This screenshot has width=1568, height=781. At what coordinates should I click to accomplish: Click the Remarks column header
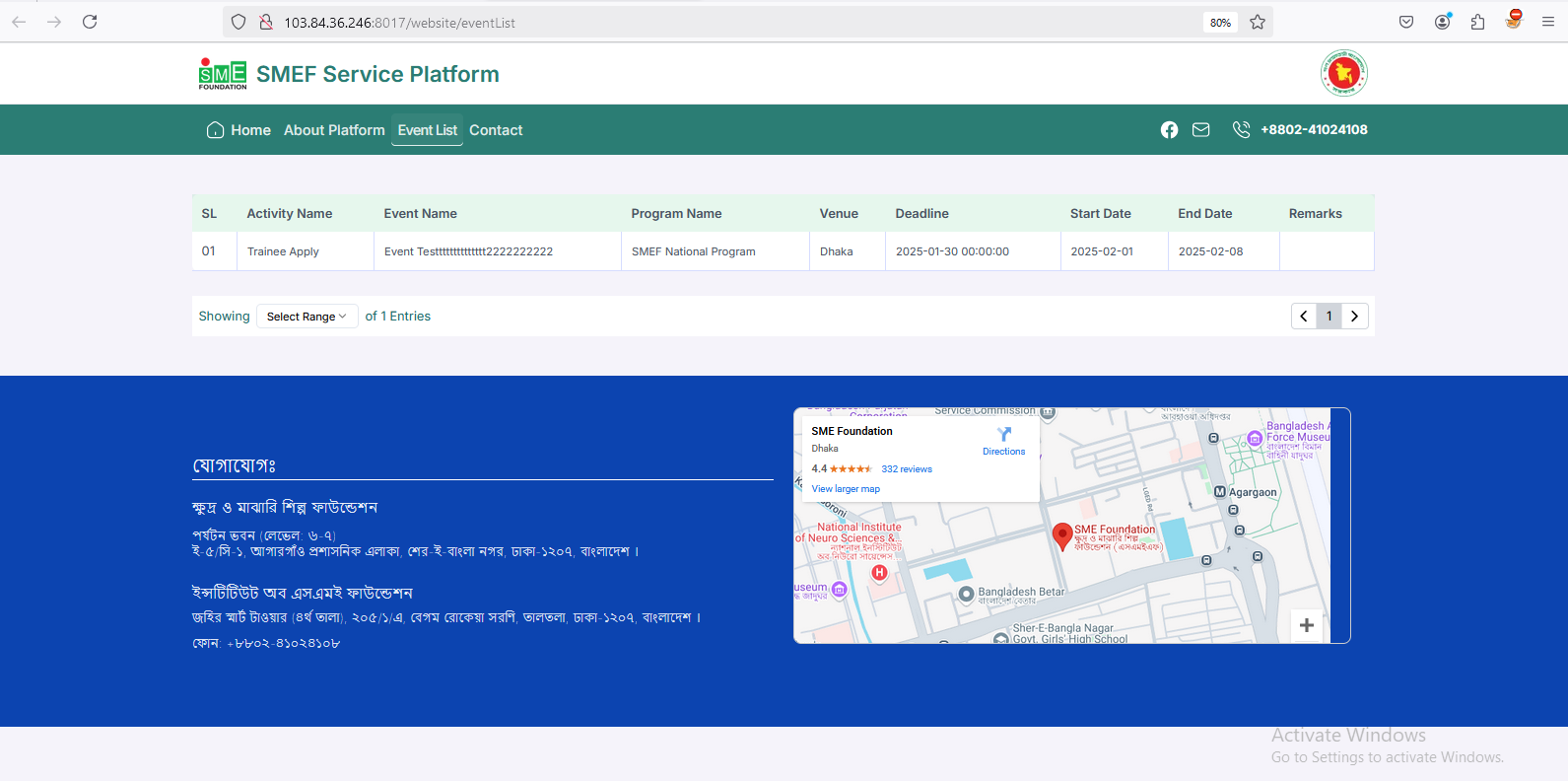click(x=1315, y=214)
